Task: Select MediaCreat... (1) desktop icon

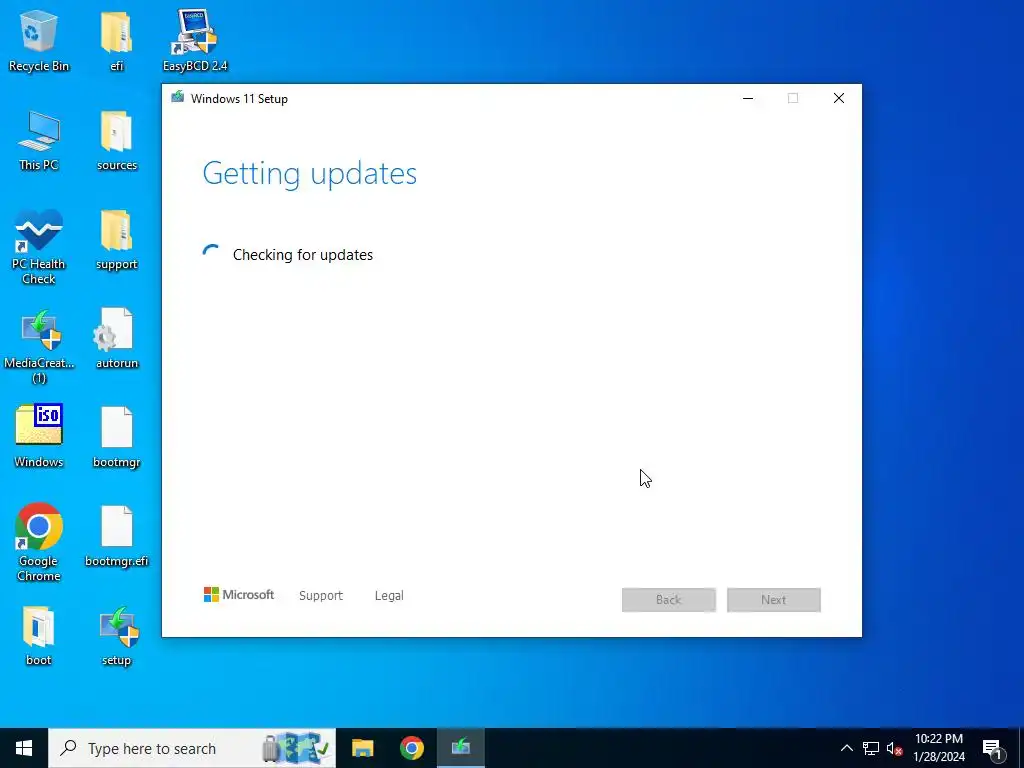Action: coord(39,345)
